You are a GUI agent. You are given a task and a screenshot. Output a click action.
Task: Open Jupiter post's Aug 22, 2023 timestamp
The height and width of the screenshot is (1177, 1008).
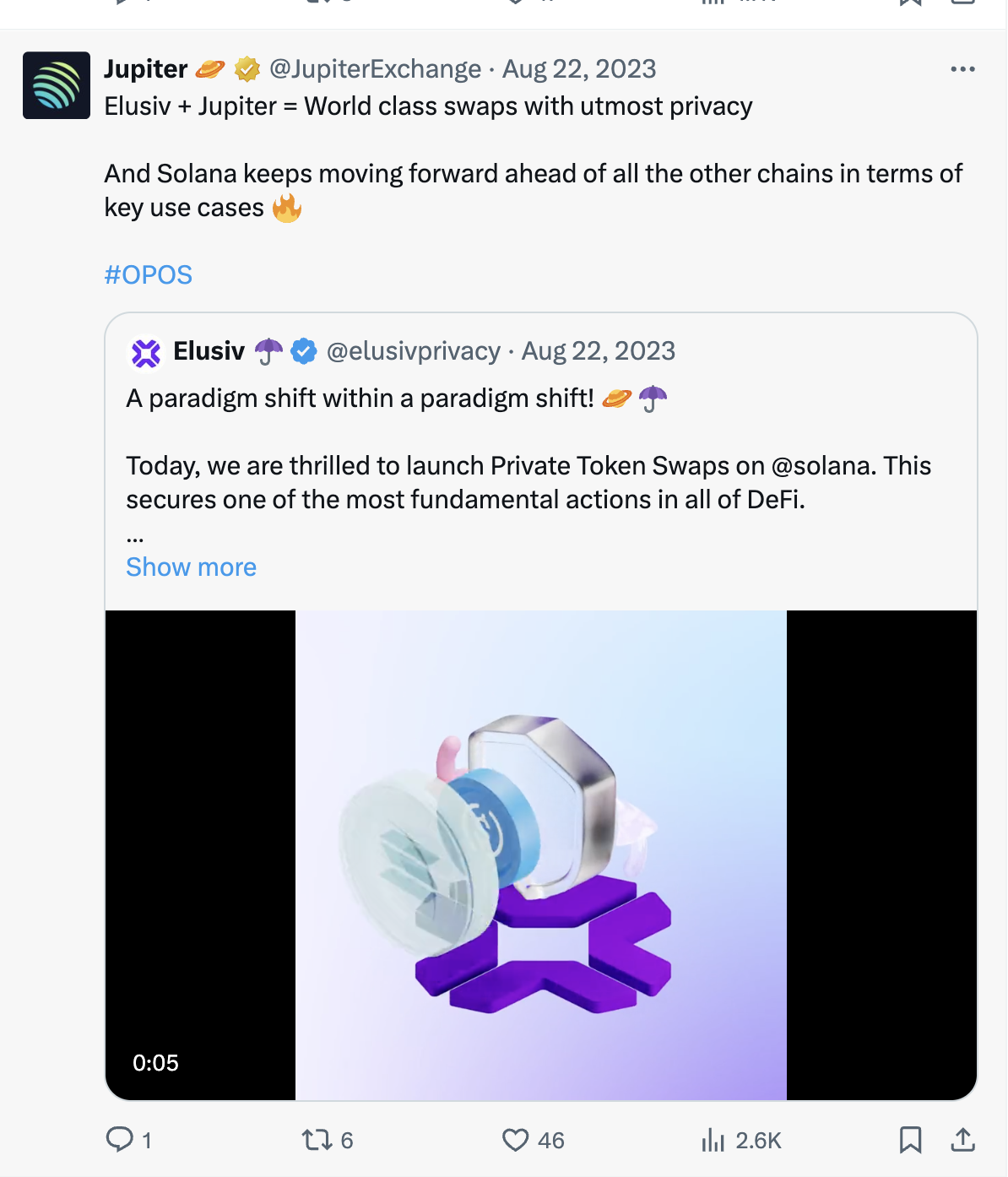[x=579, y=69]
